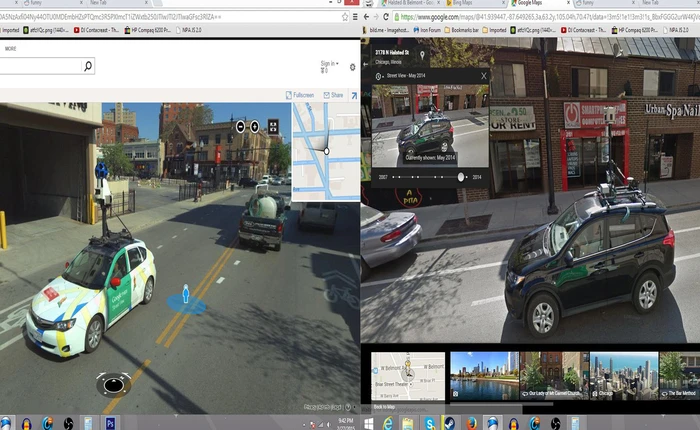Open the Iron Forum bookmark
The image size is (700, 430).
[x=427, y=30]
